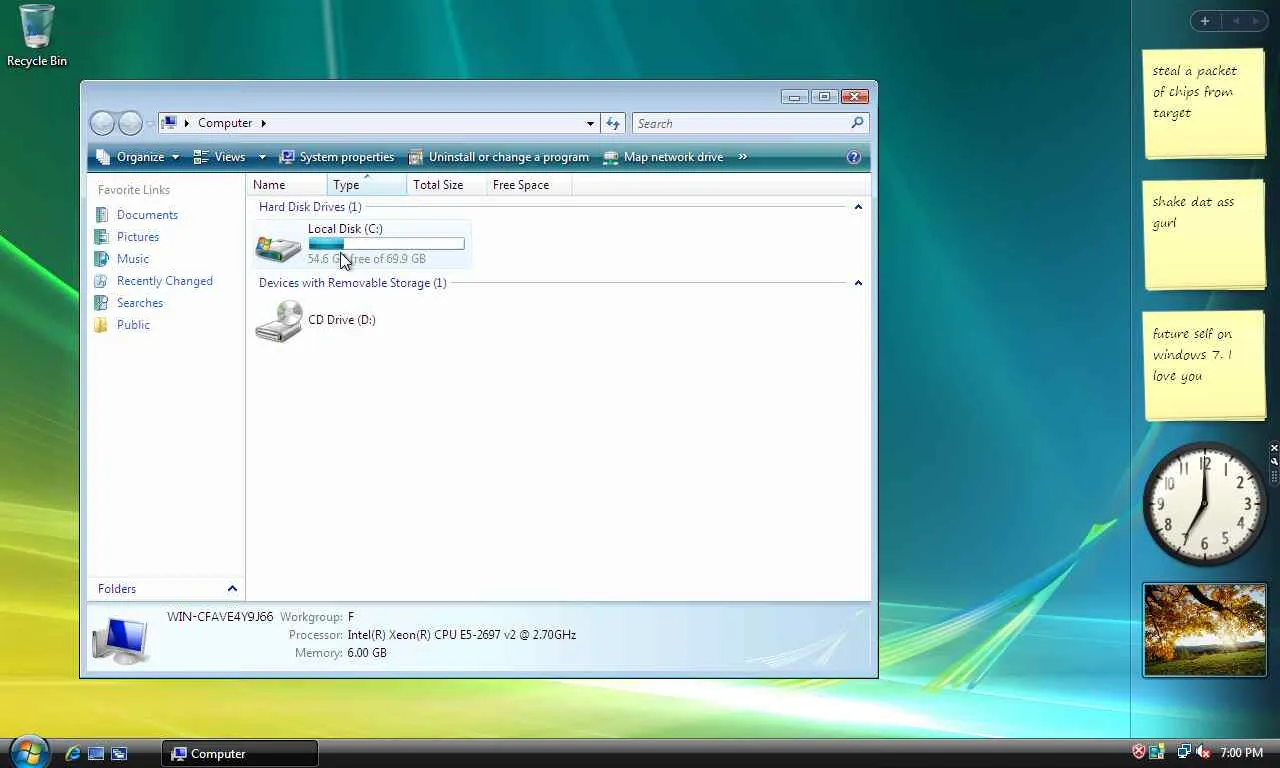Click the red security alert tray icon
The image size is (1280, 768).
1139,752
